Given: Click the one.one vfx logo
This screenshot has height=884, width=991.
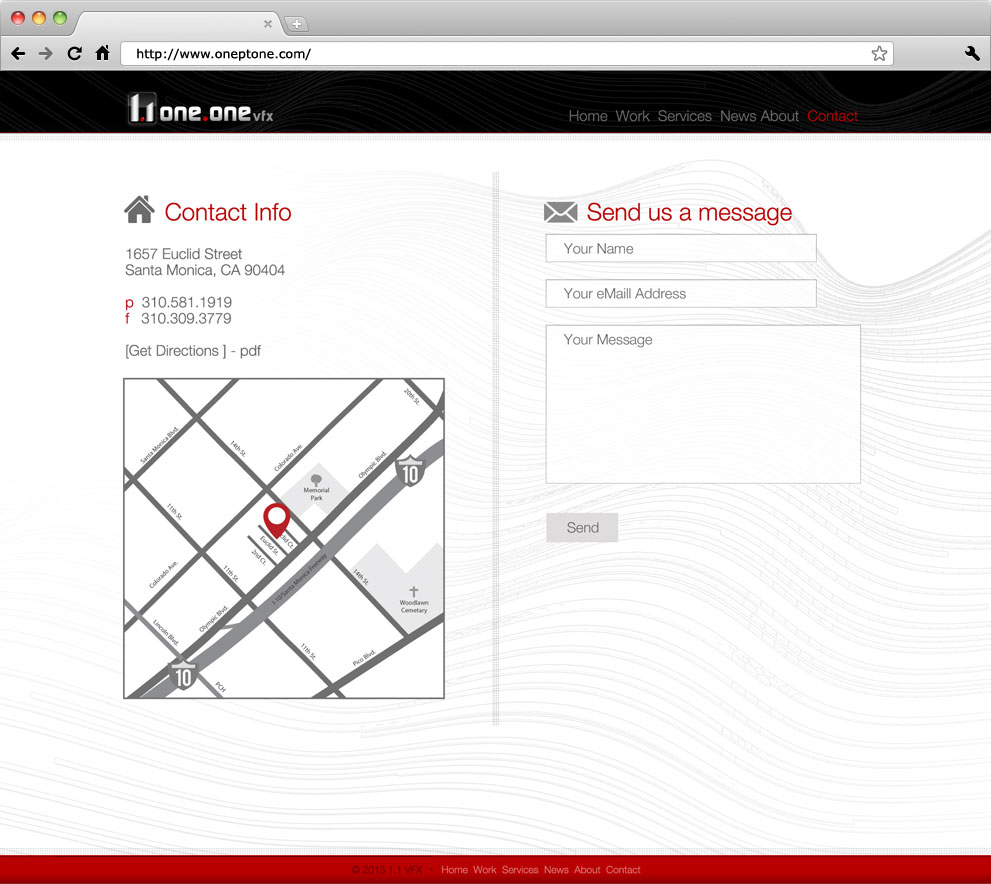Looking at the screenshot, I should click(x=200, y=109).
